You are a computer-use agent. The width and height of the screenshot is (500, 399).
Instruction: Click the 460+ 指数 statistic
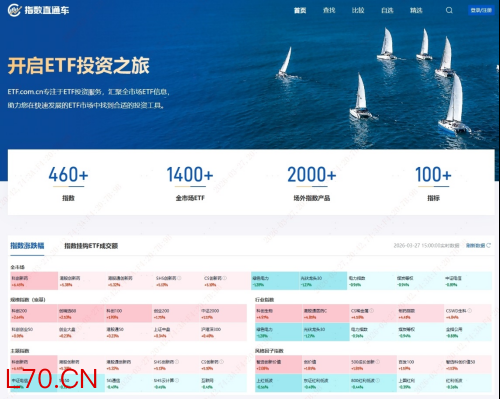[x=68, y=183]
